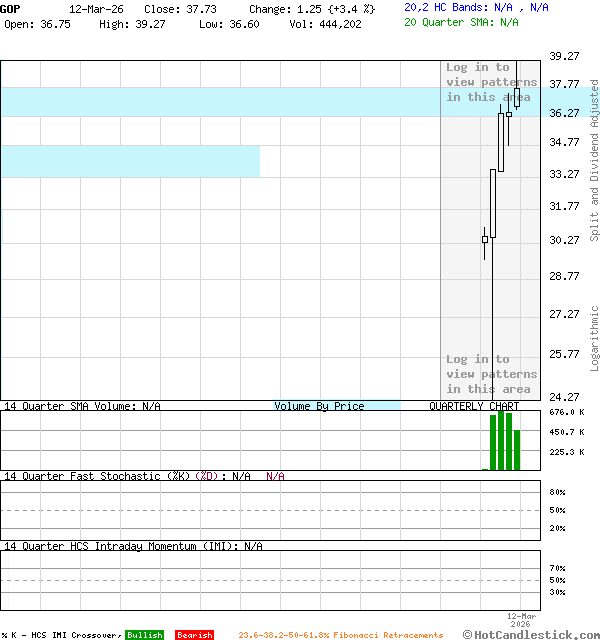Click the small doji candlestick near 30.27
The width and height of the screenshot is (600, 640).
pos(485,240)
